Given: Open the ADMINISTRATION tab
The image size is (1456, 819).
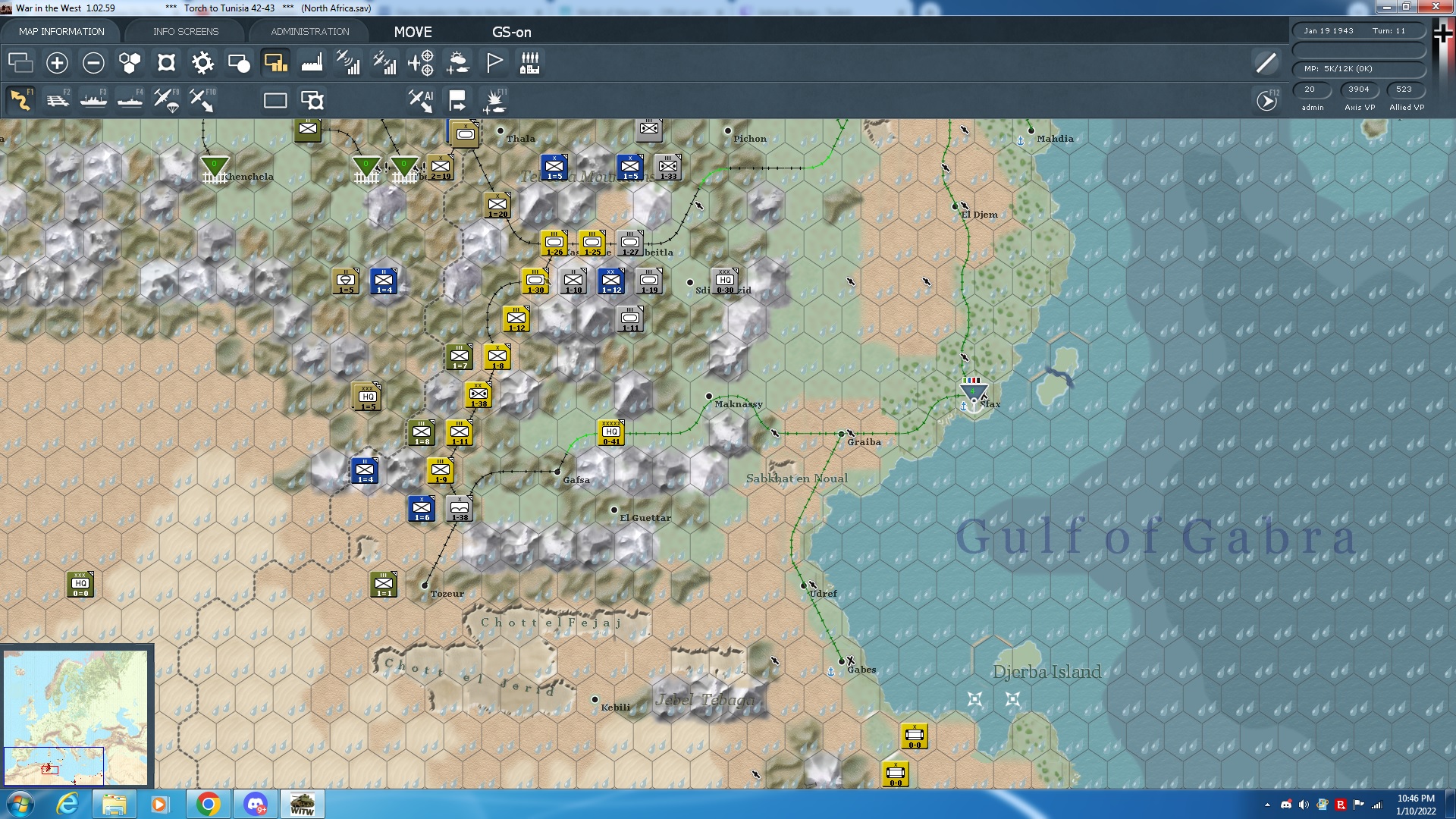Looking at the screenshot, I should [310, 31].
